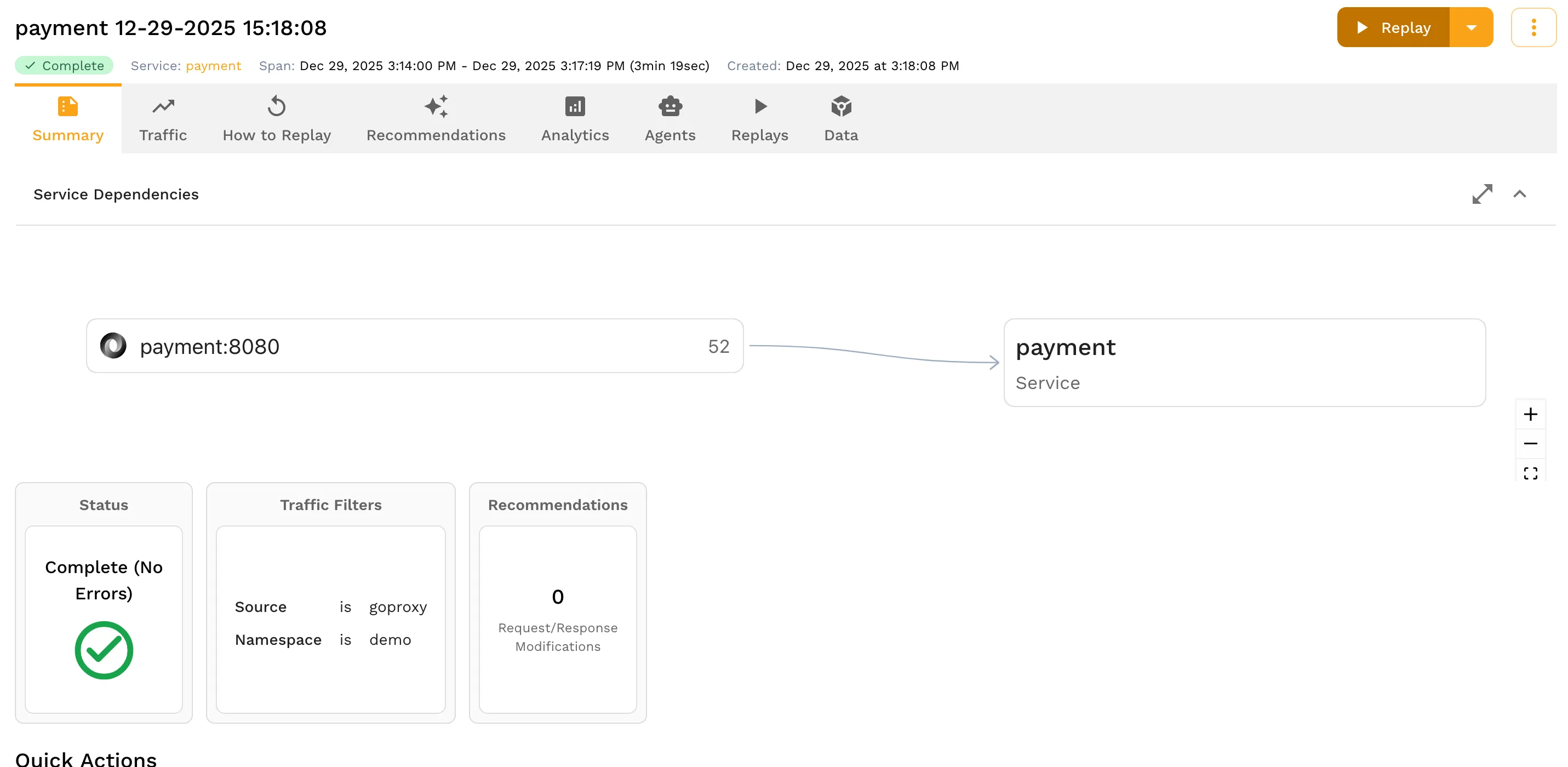Open the Recommendations sparkle icon

click(436, 106)
